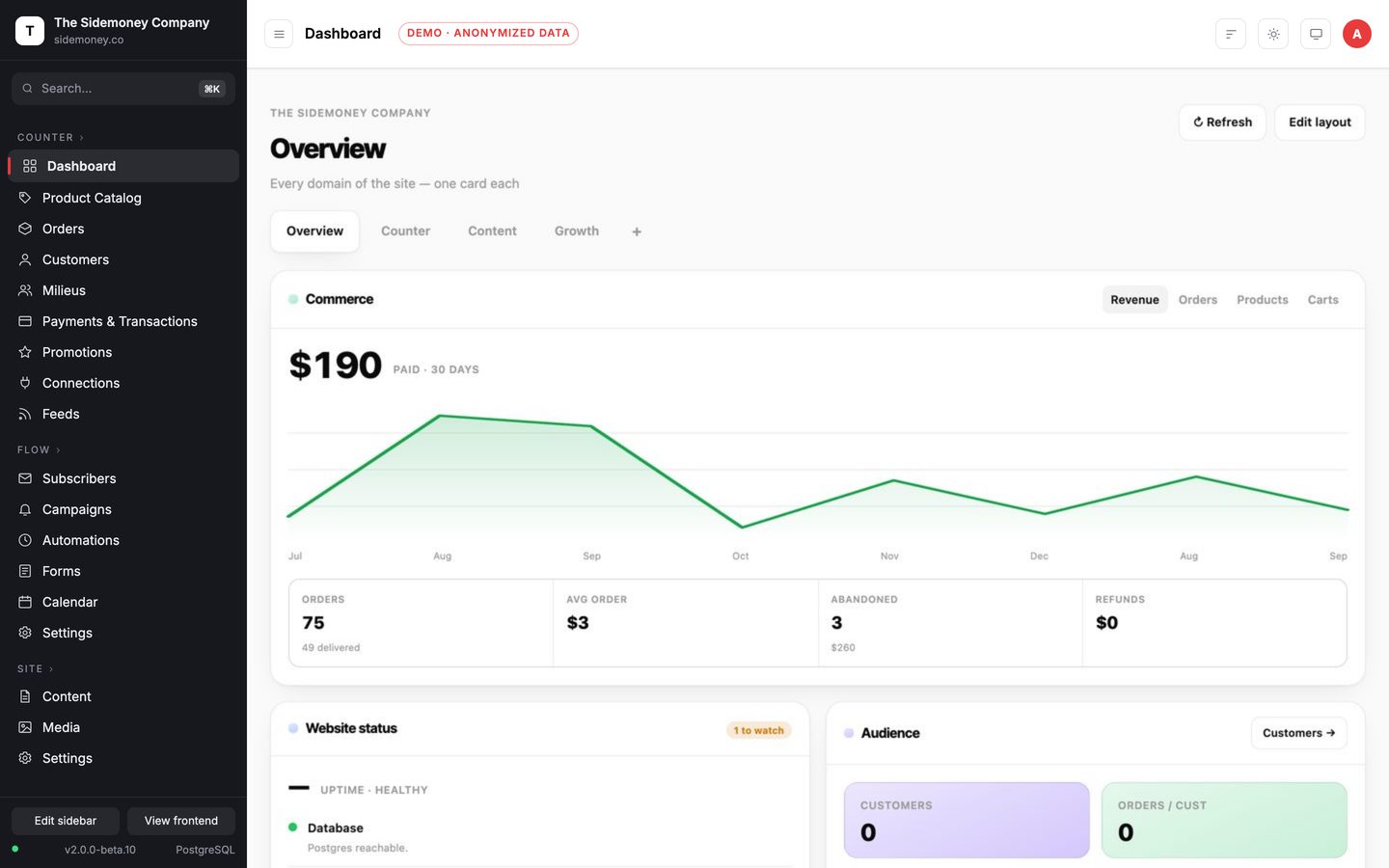Click the Edit sidebar button
The height and width of the screenshot is (868, 1389).
click(66, 821)
